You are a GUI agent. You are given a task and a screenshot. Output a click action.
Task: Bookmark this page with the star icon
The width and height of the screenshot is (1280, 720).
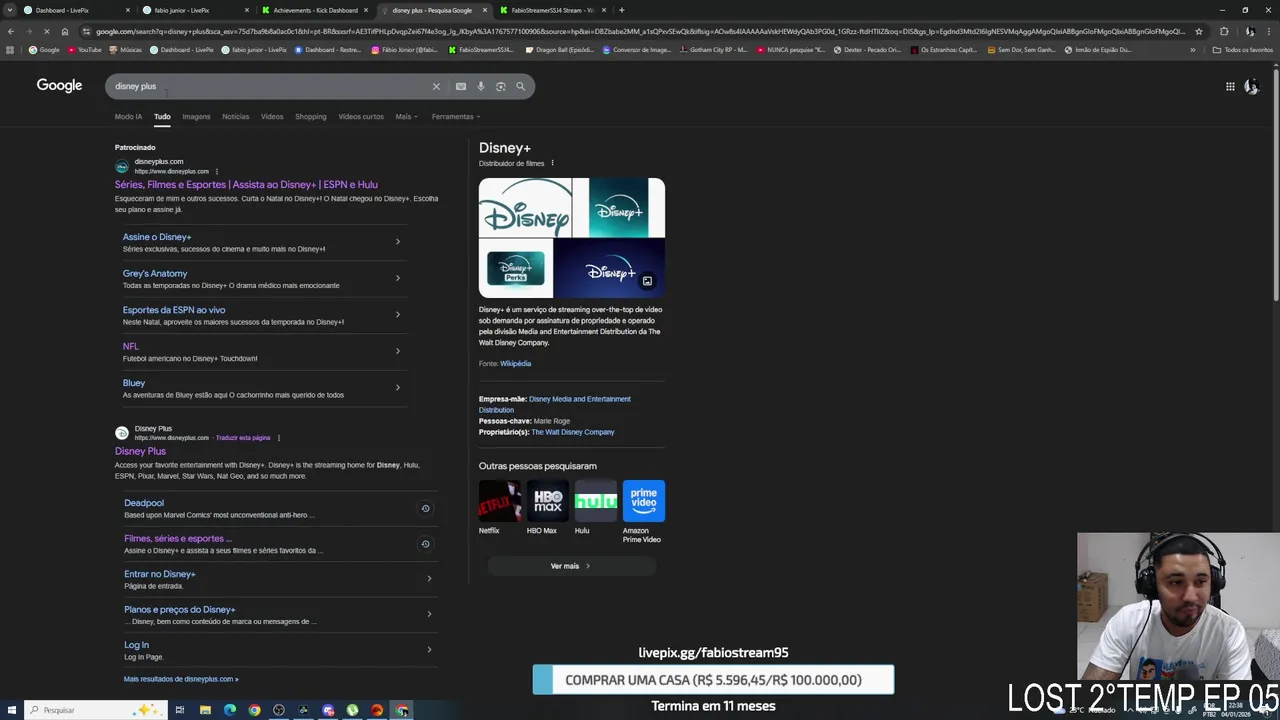pyautogui.click(x=1199, y=31)
